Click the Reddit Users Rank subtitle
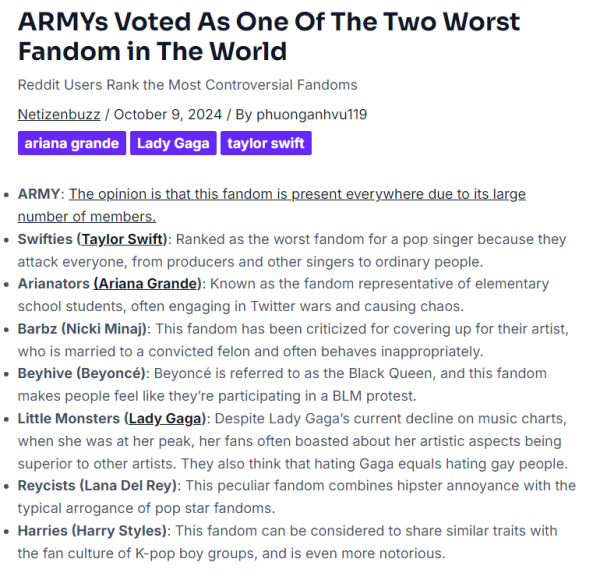600x580 pixels. (188, 85)
